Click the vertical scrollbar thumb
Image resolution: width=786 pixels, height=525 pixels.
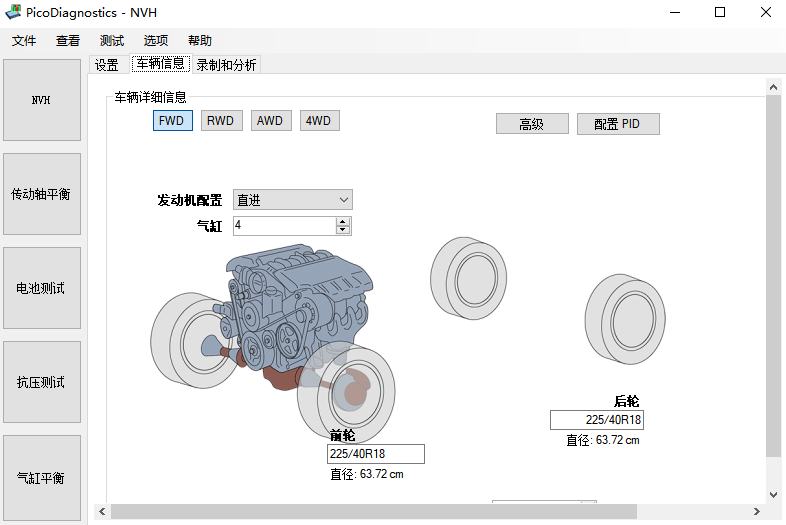click(x=773, y=276)
